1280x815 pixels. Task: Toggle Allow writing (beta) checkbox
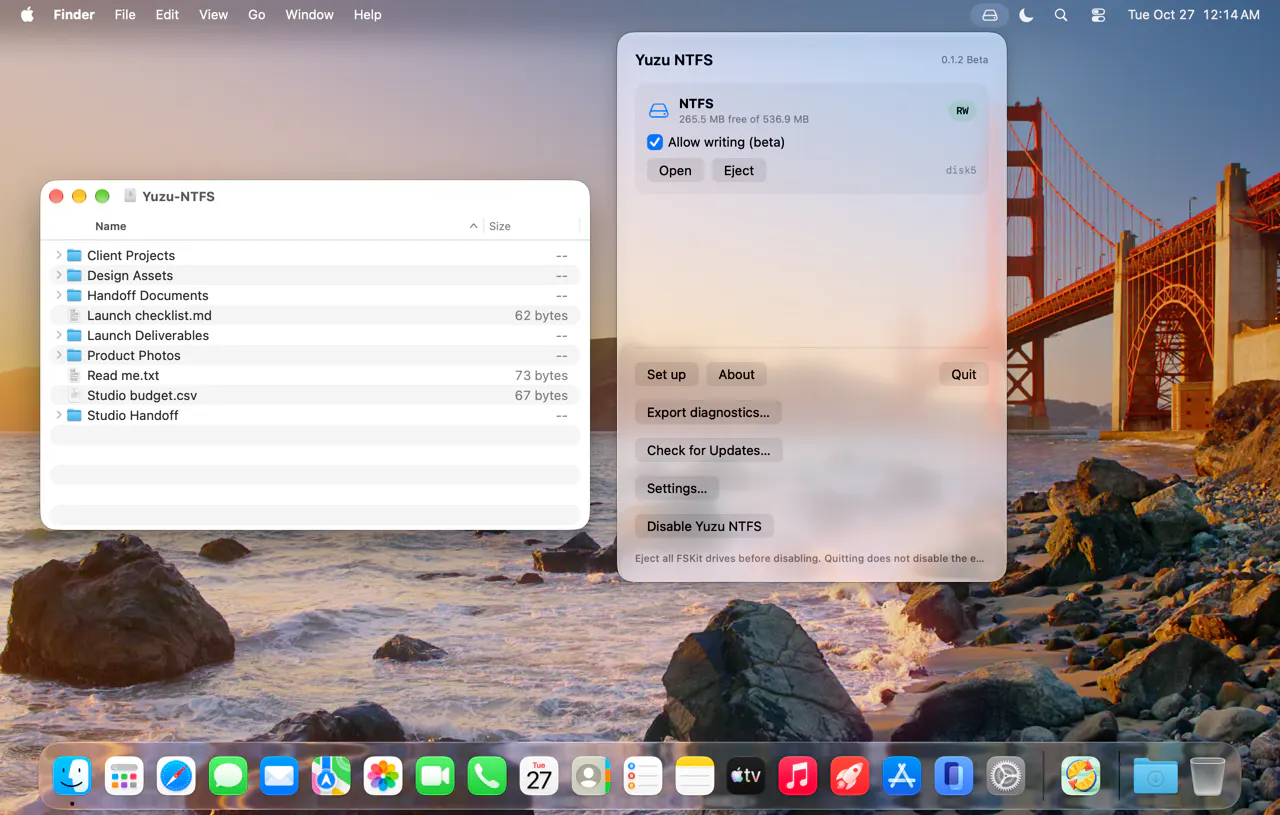[655, 142]
